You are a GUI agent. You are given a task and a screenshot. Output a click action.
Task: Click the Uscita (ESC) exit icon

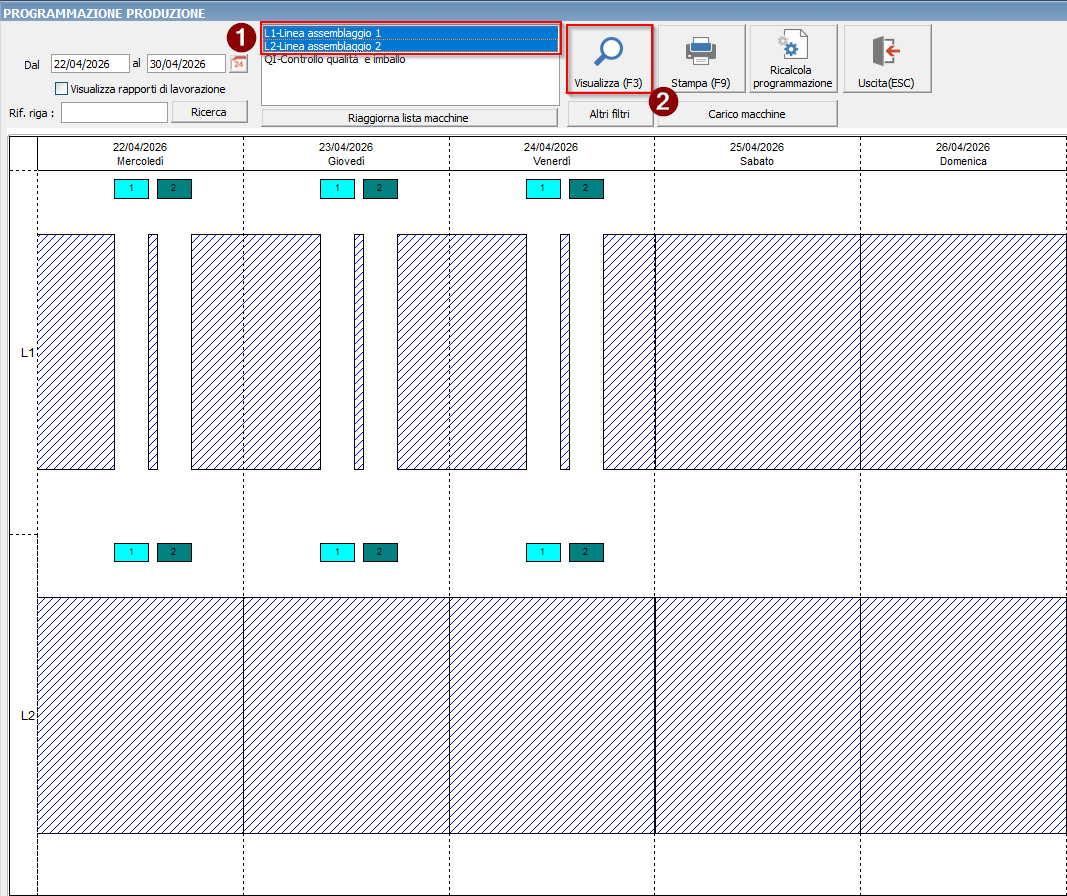(x=885, y=51)
